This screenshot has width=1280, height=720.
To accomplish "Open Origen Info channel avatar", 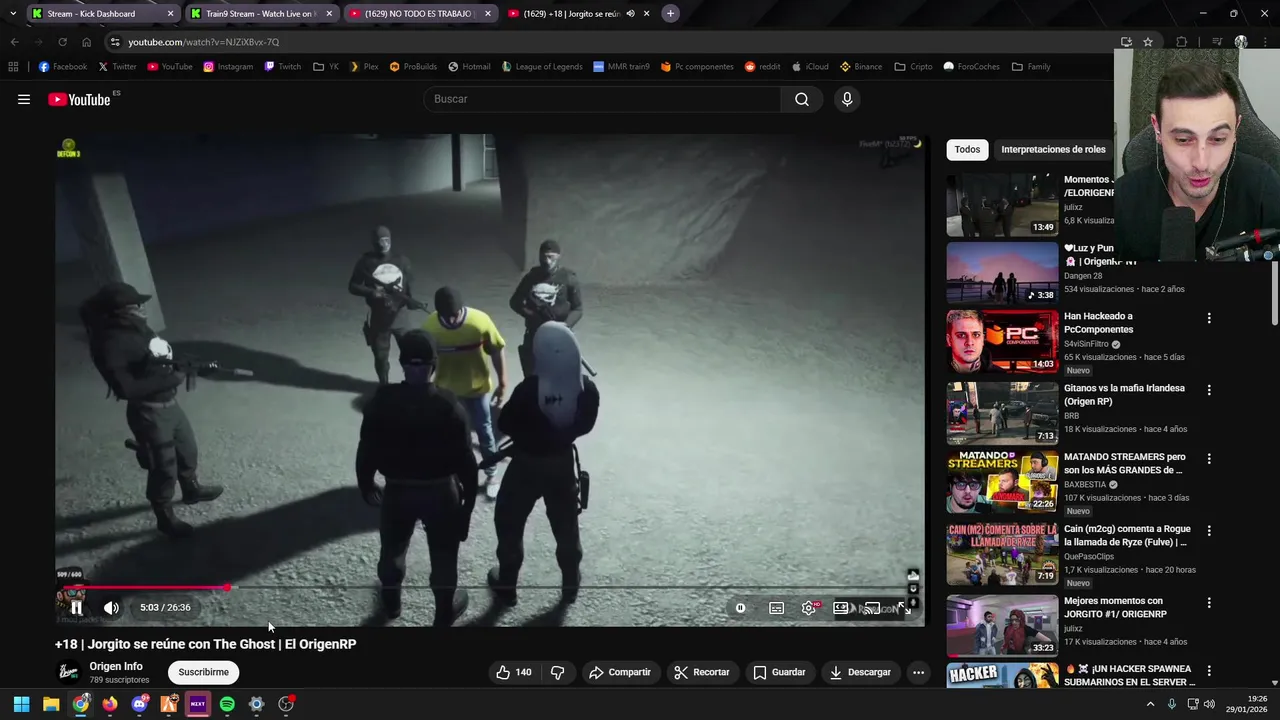I will pyautogui.click(x=68, y=672).
